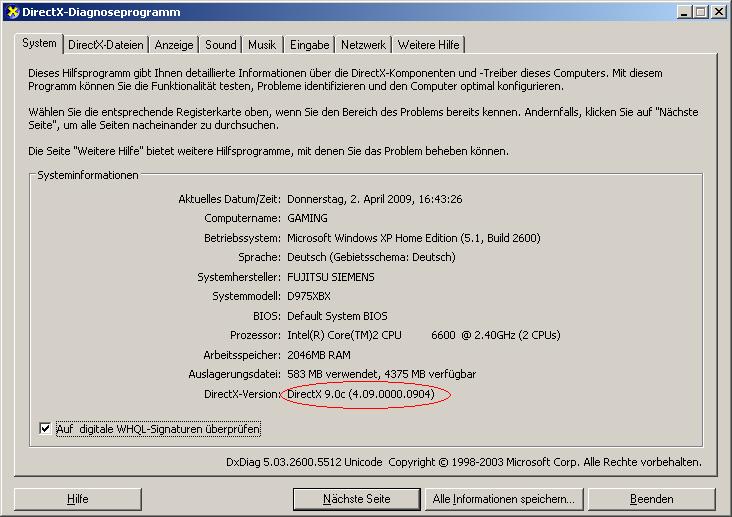This screenshot has height=517, width=732.
Task: Minimize the DirectX-Diagnoseprogramm window
Action: coord(684,12)
